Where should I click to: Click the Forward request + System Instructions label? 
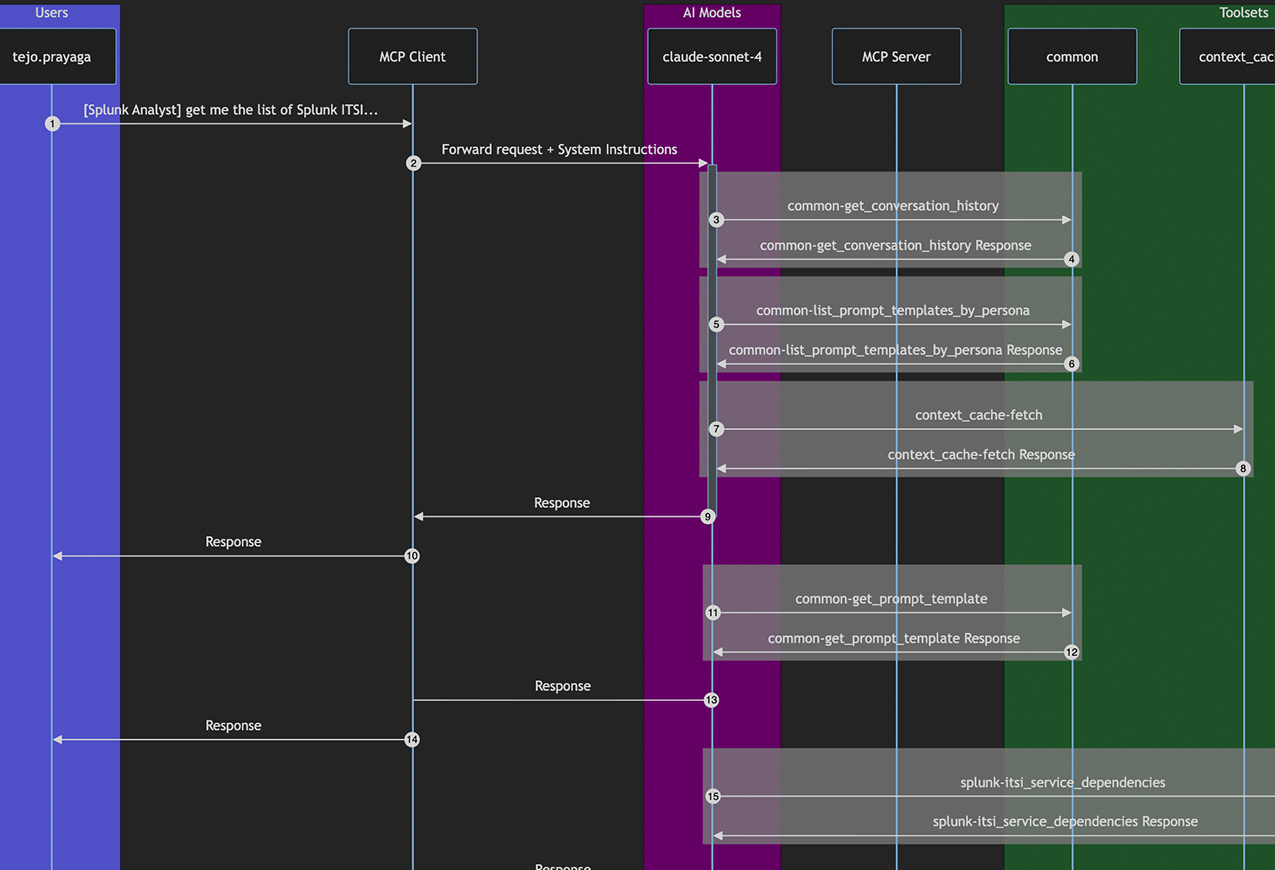pos(559,149)
